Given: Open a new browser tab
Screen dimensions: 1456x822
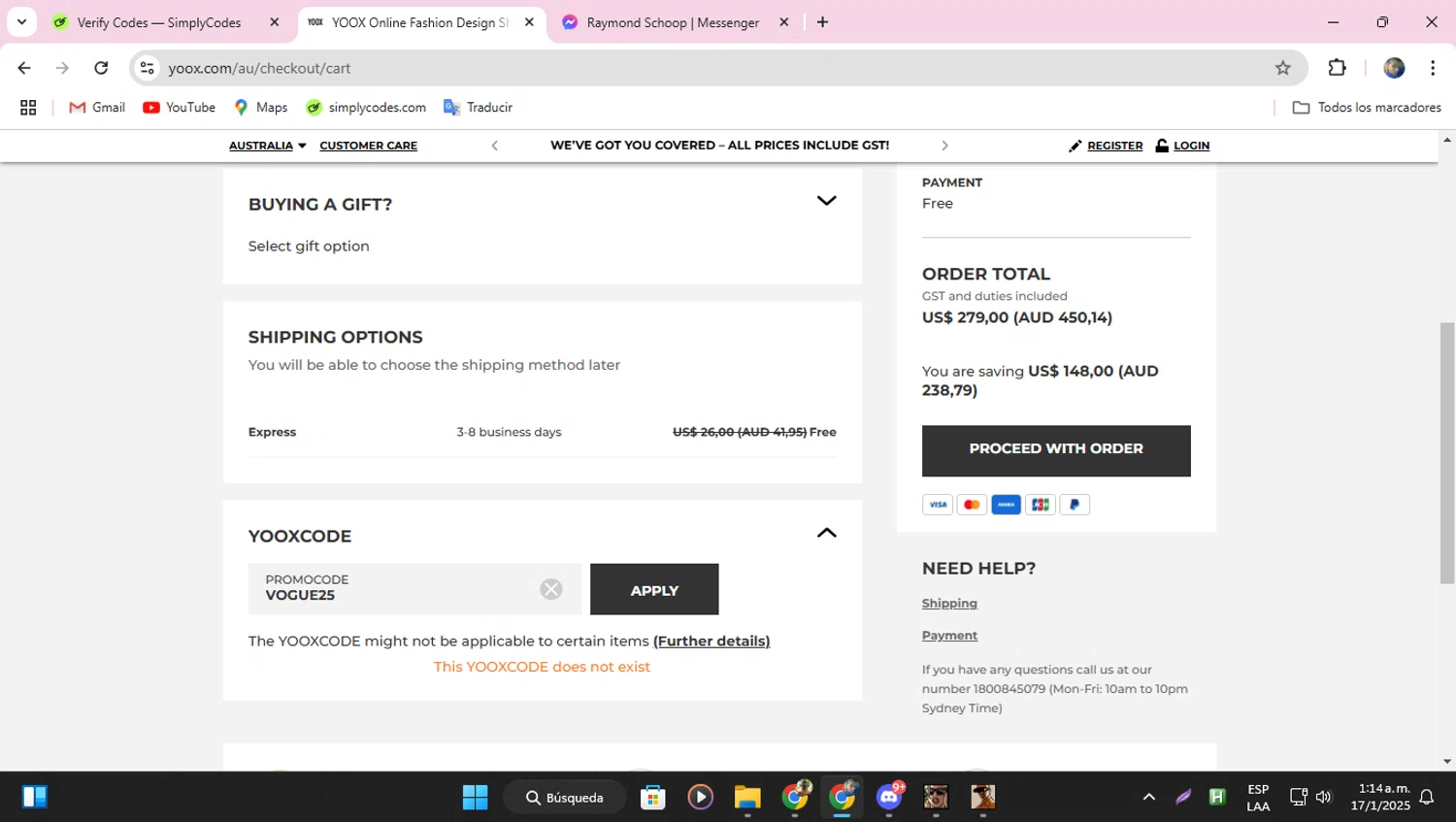Looking at the screenshot, I should coord(822,22).
